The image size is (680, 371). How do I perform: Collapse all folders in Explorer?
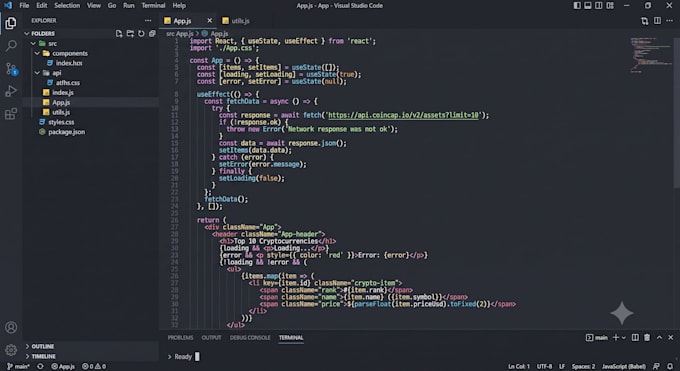coord(152,33)
